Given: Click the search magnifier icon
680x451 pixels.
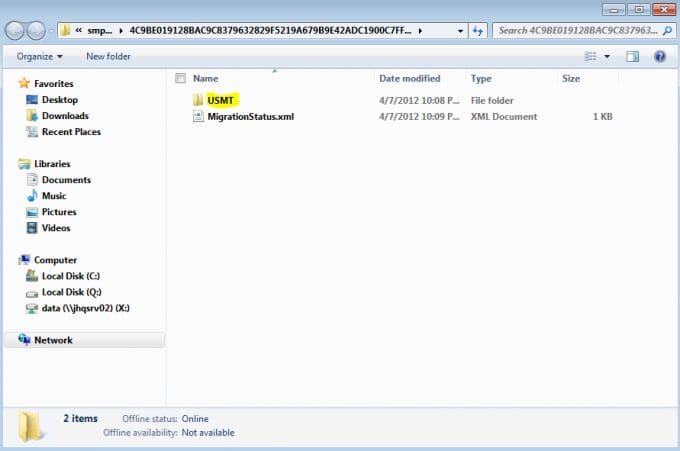Looking at the screenshot, I should pos(667,30).
